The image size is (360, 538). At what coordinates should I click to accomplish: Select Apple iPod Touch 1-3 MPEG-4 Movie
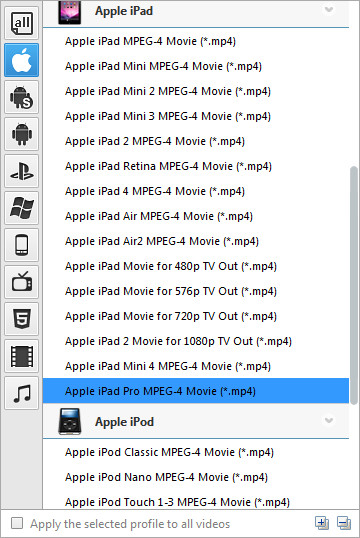pos(196,502)
